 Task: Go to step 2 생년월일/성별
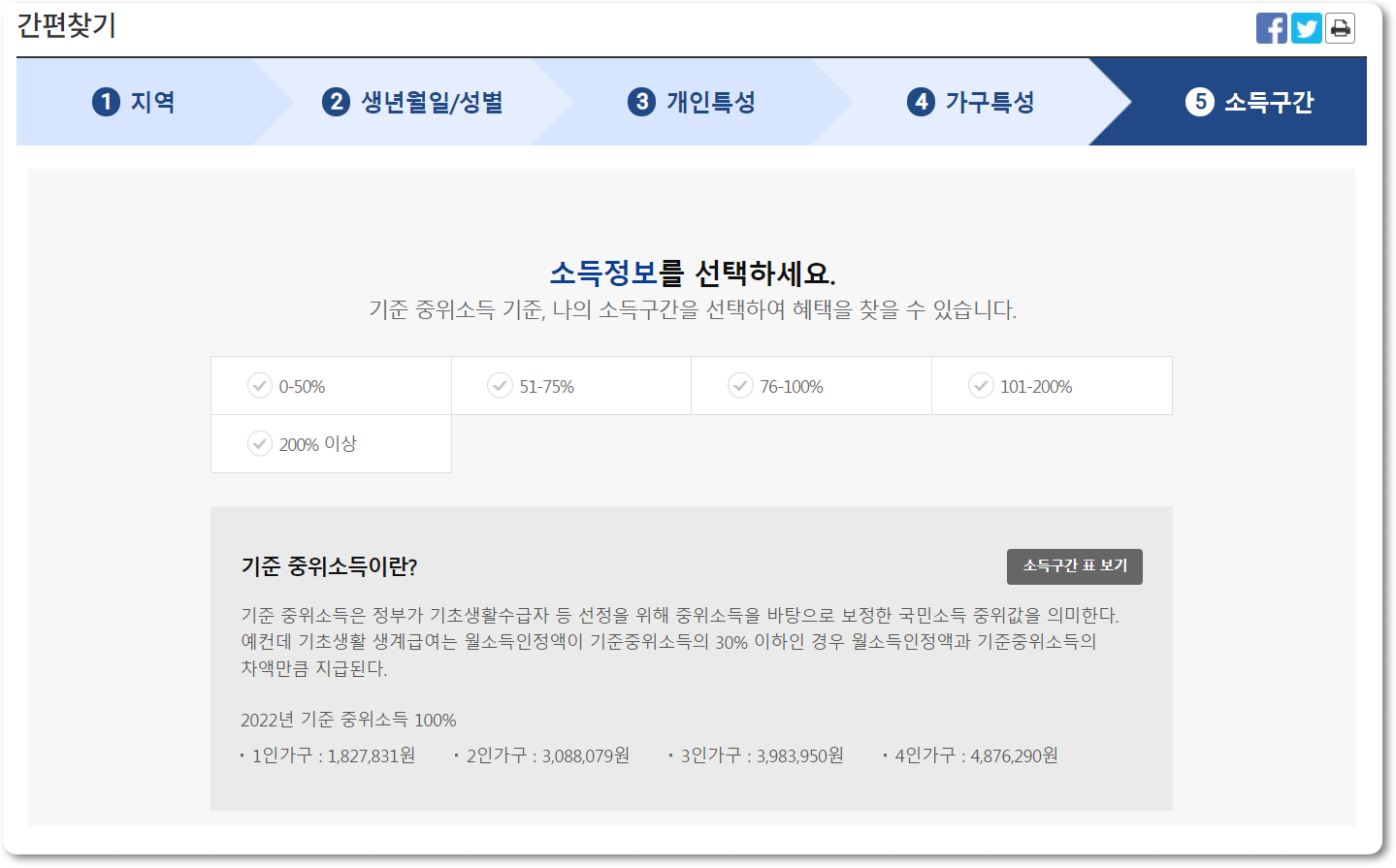coord(412,102)
